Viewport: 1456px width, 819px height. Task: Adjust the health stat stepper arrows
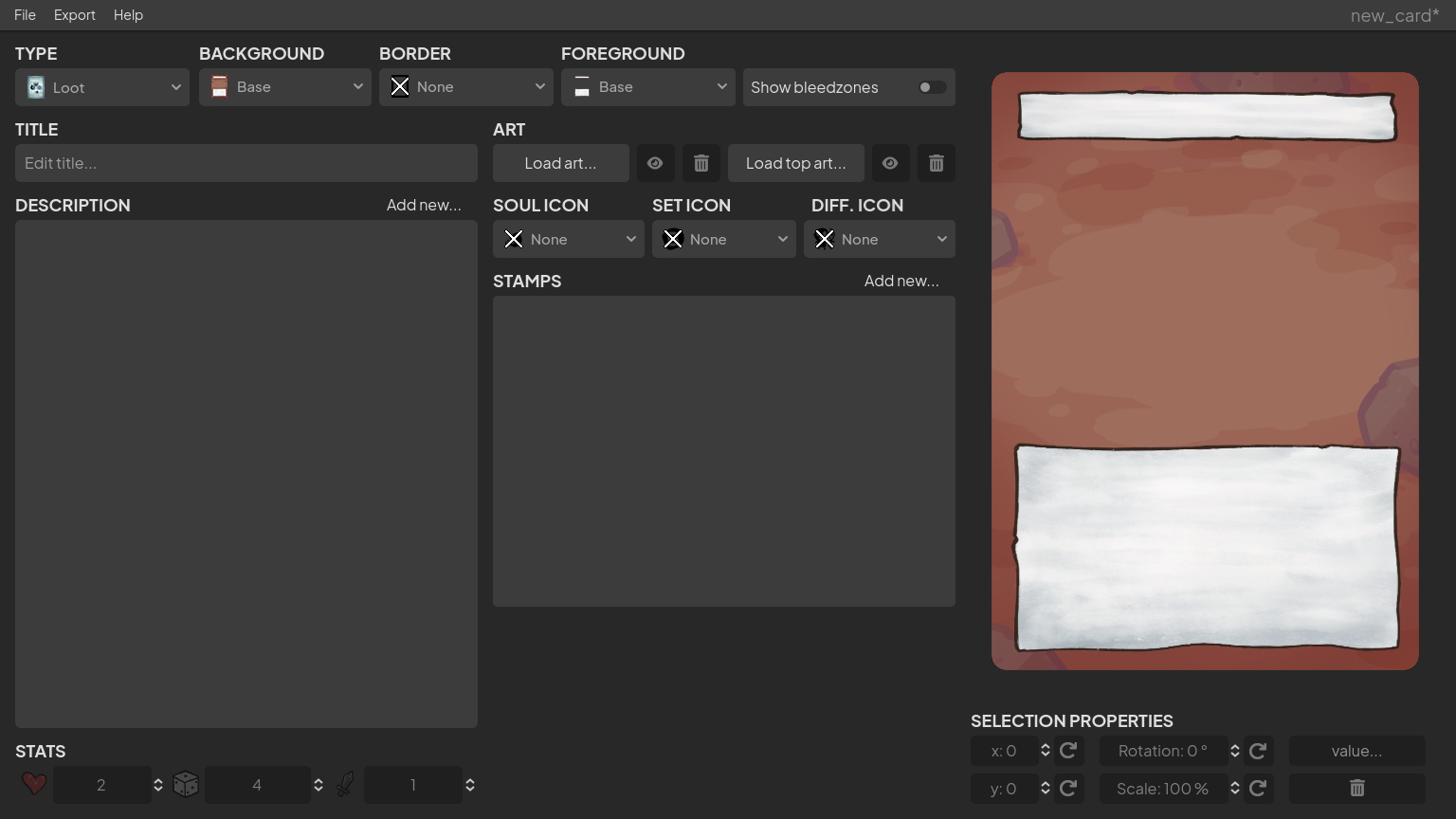coord(158,785)
